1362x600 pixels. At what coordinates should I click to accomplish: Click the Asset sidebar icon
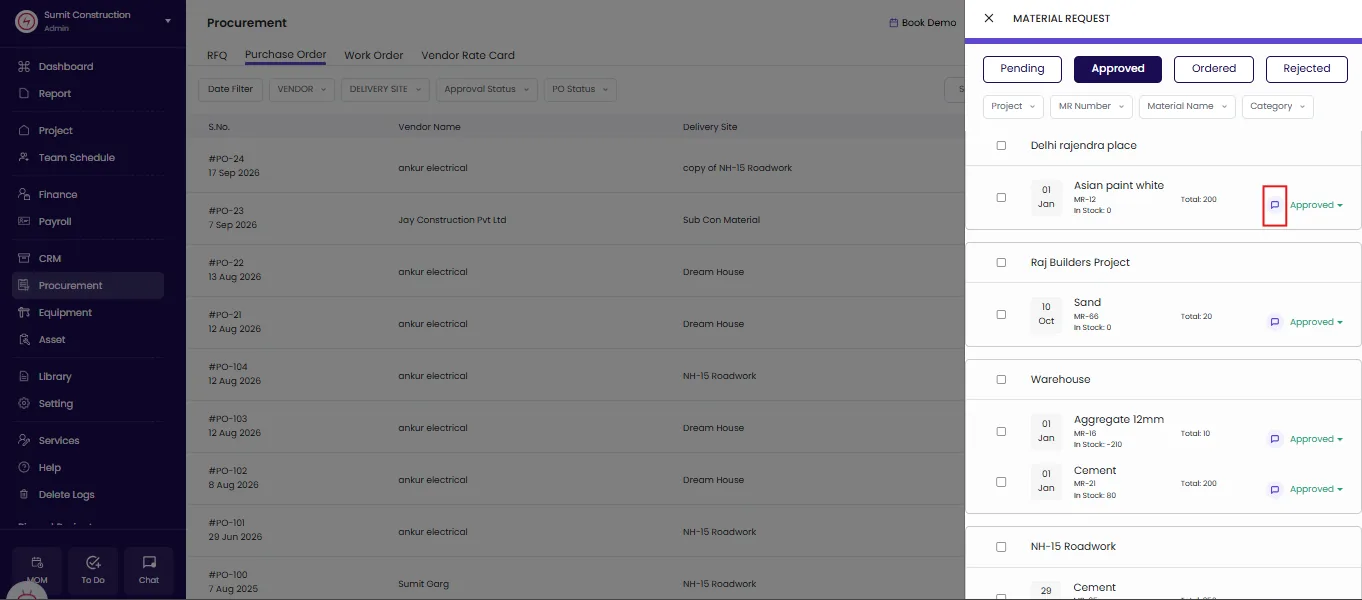25,340
